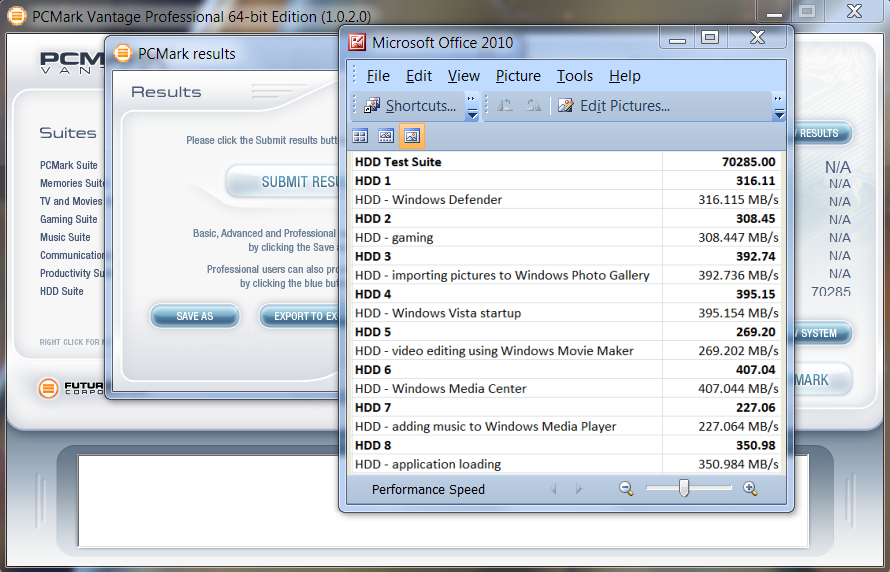The width and height of the screenshot is (890, 572).
Task: Open Edit Pictures pane
Action: pyautogui.click(x=613, y=106)
